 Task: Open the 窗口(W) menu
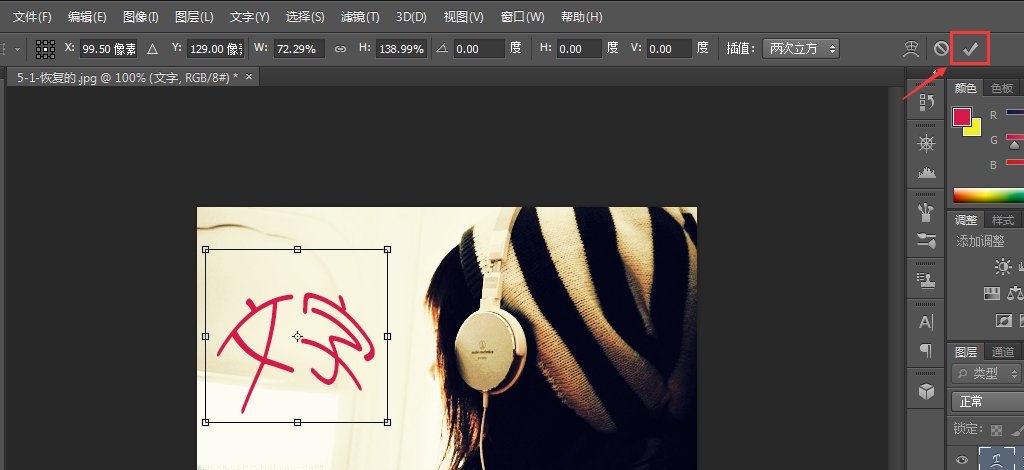[x=522, y=17]
